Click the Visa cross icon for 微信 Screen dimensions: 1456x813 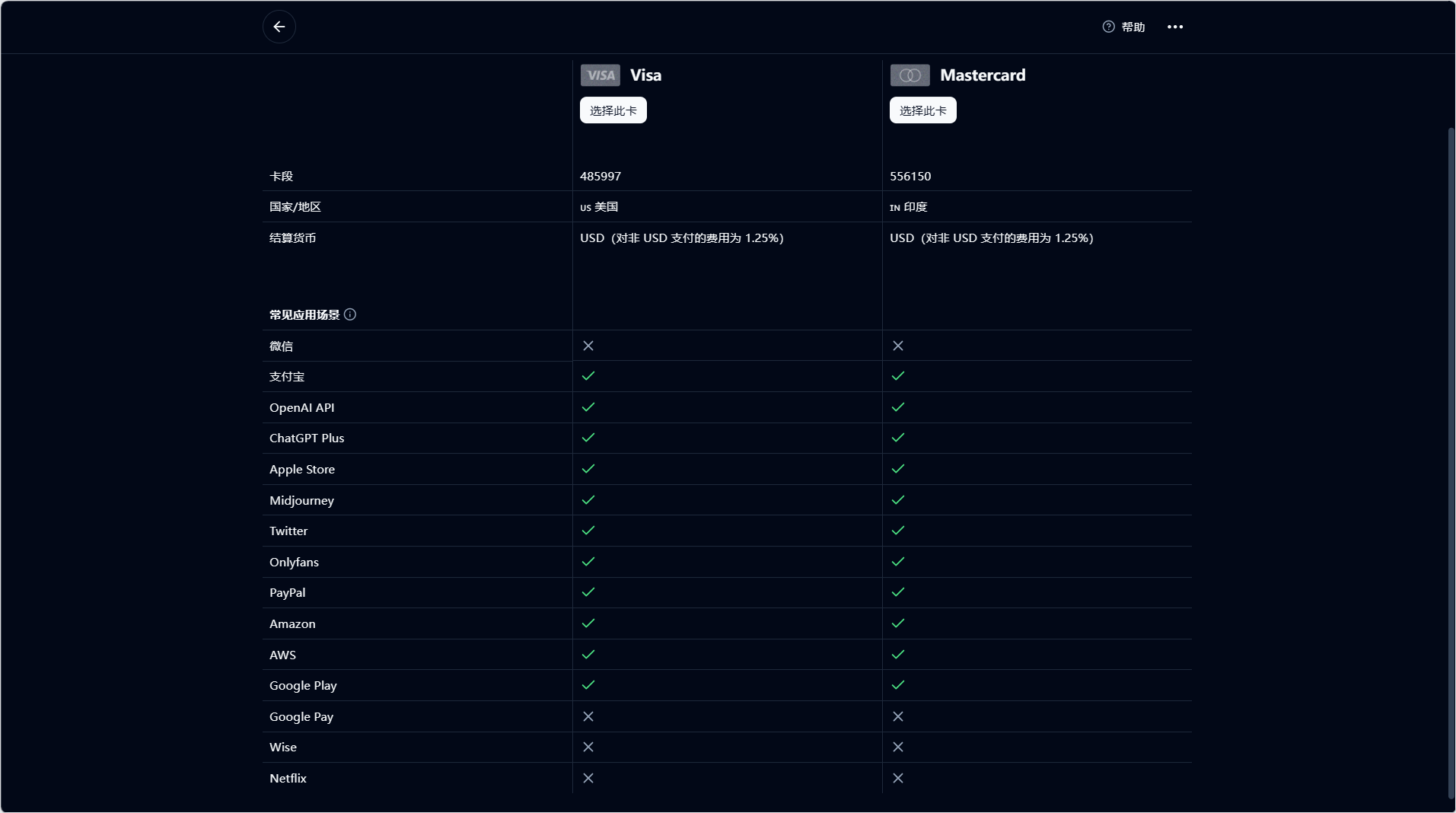pyautogui.click(x=588, y=346)
